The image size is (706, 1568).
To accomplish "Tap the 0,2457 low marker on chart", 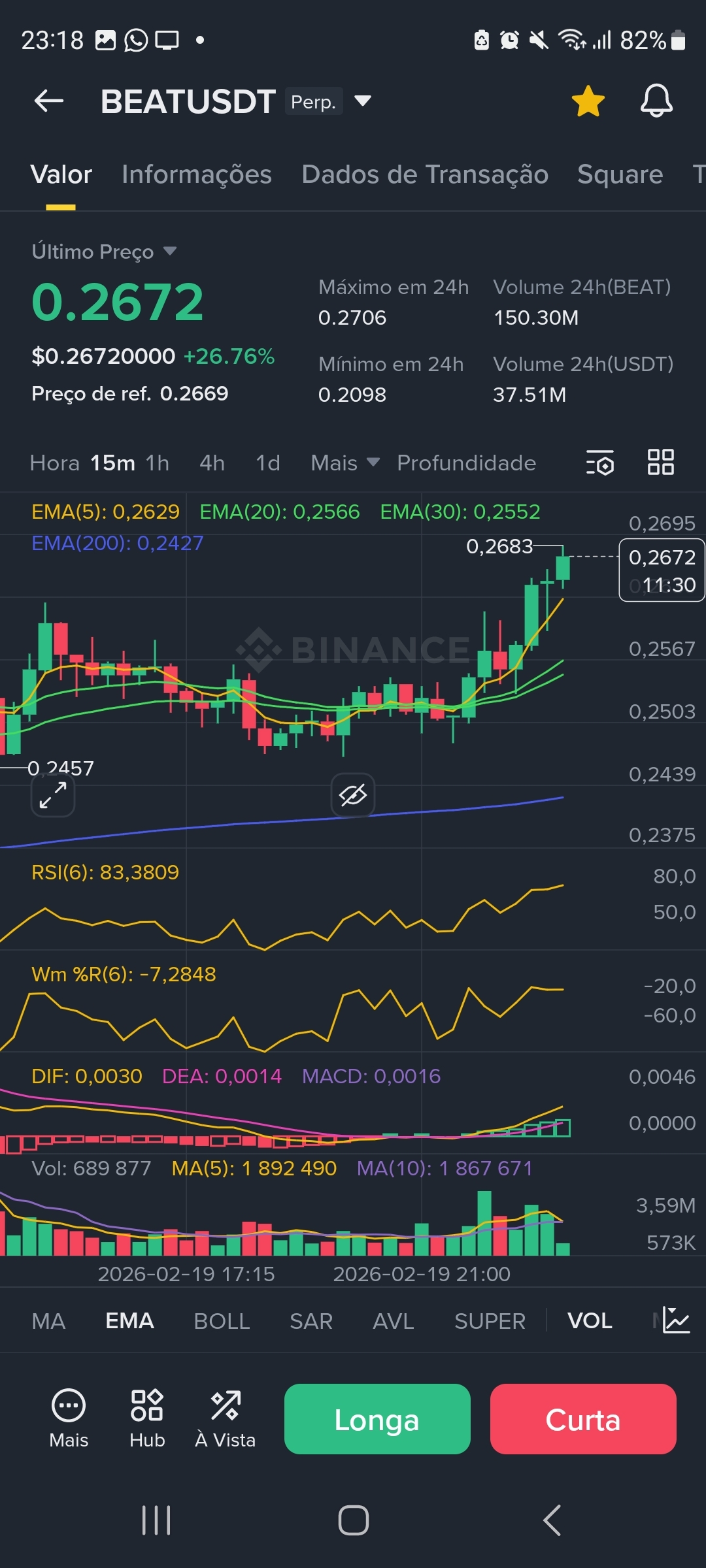I will pos(61,768).
